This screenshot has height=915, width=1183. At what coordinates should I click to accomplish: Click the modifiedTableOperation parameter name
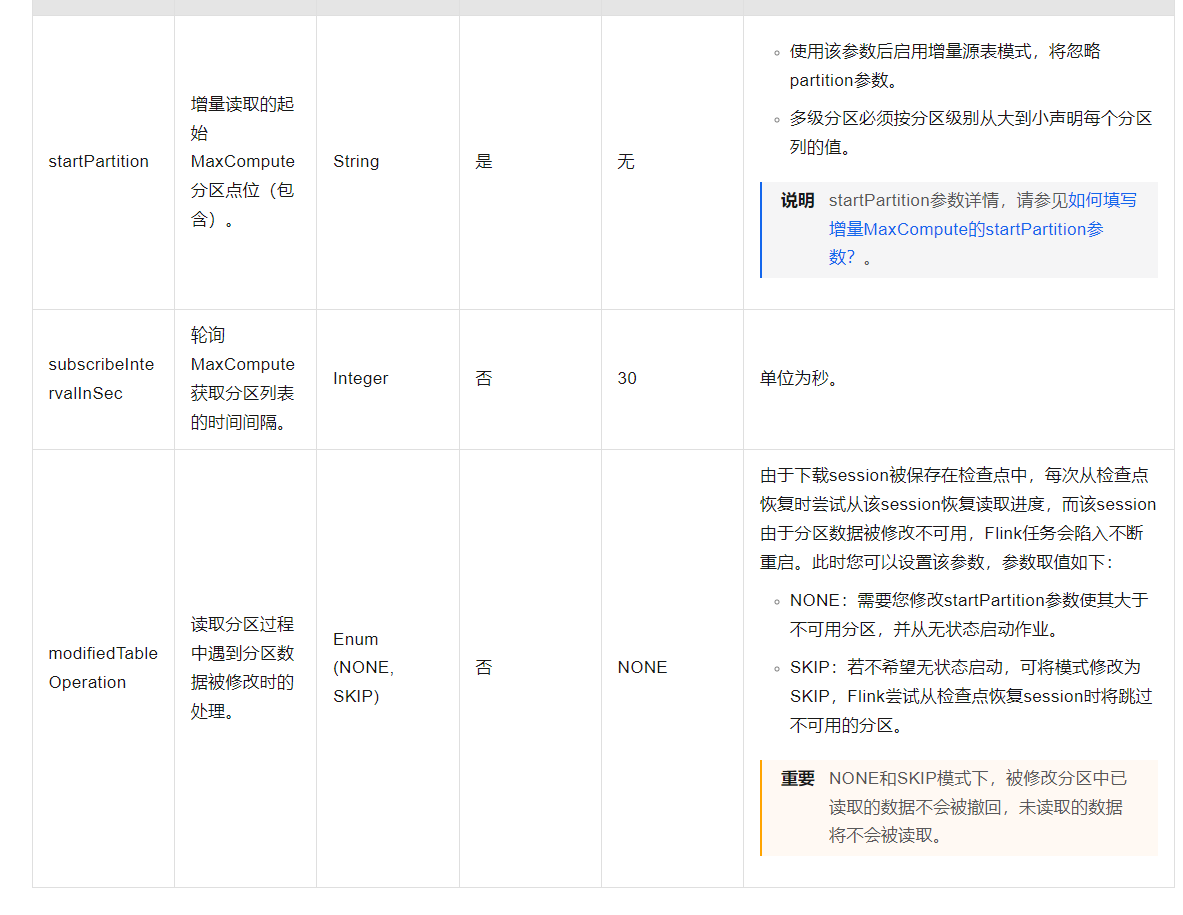coord(103,668)
